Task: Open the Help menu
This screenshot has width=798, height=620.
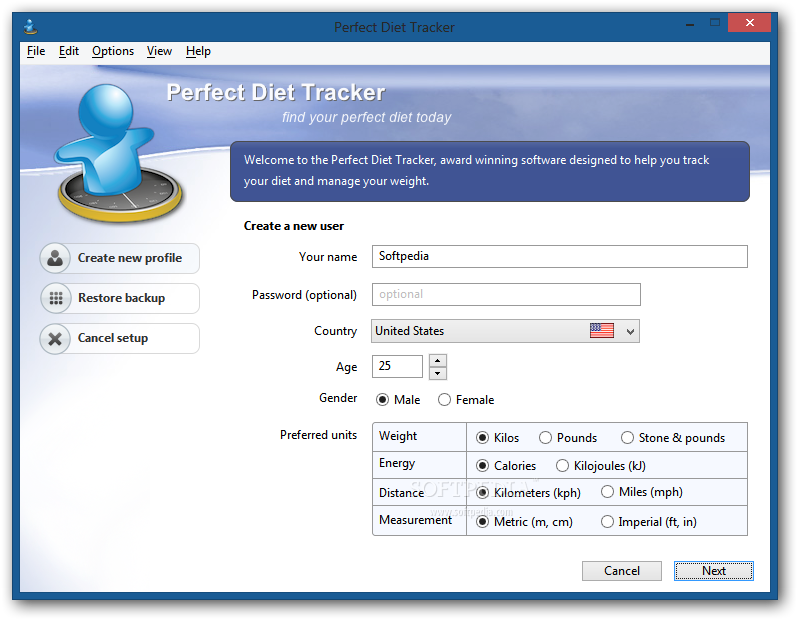Action: tap(198, 51)
